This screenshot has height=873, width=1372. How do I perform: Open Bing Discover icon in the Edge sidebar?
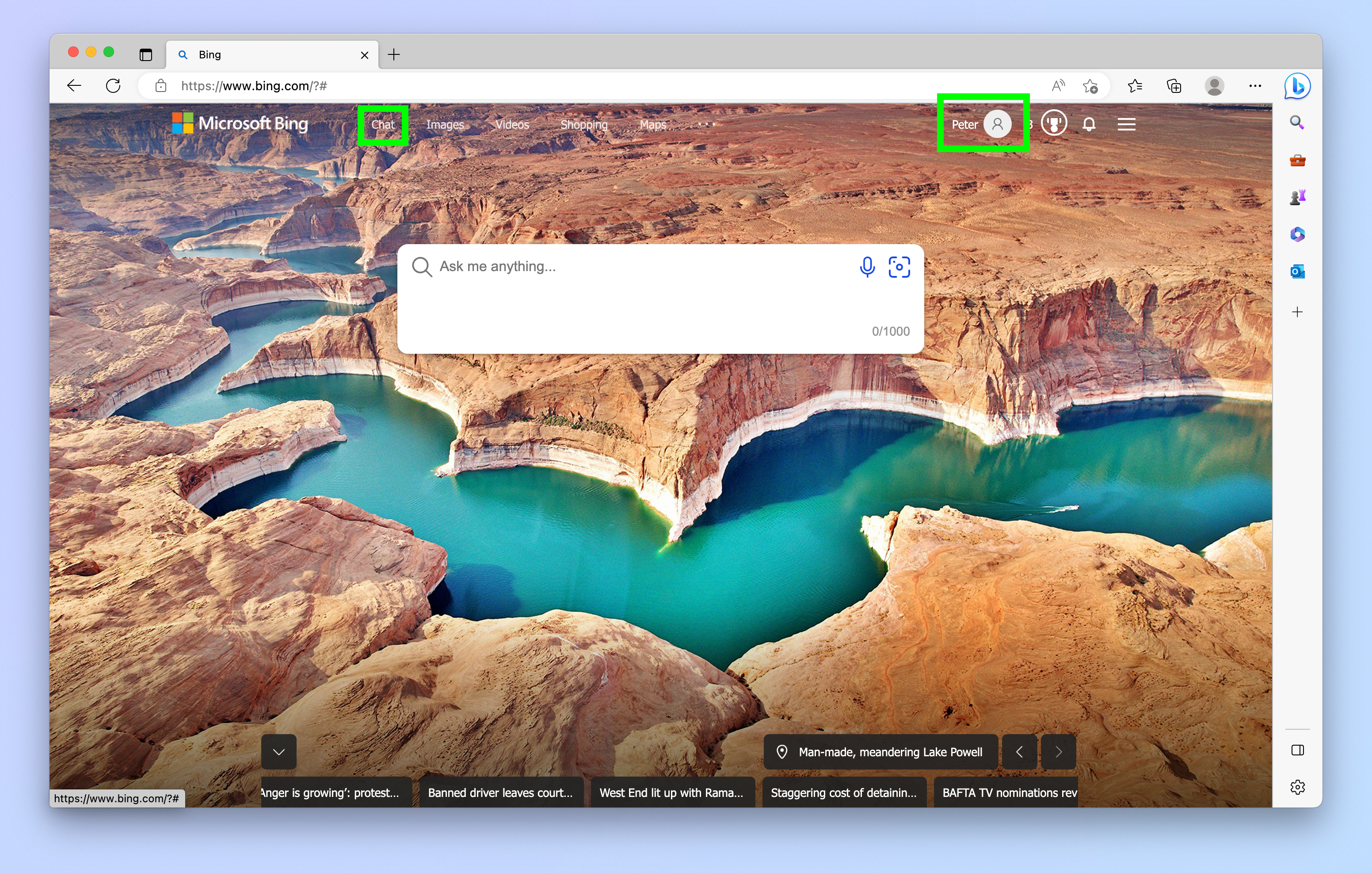click(x=1297, y=85)
